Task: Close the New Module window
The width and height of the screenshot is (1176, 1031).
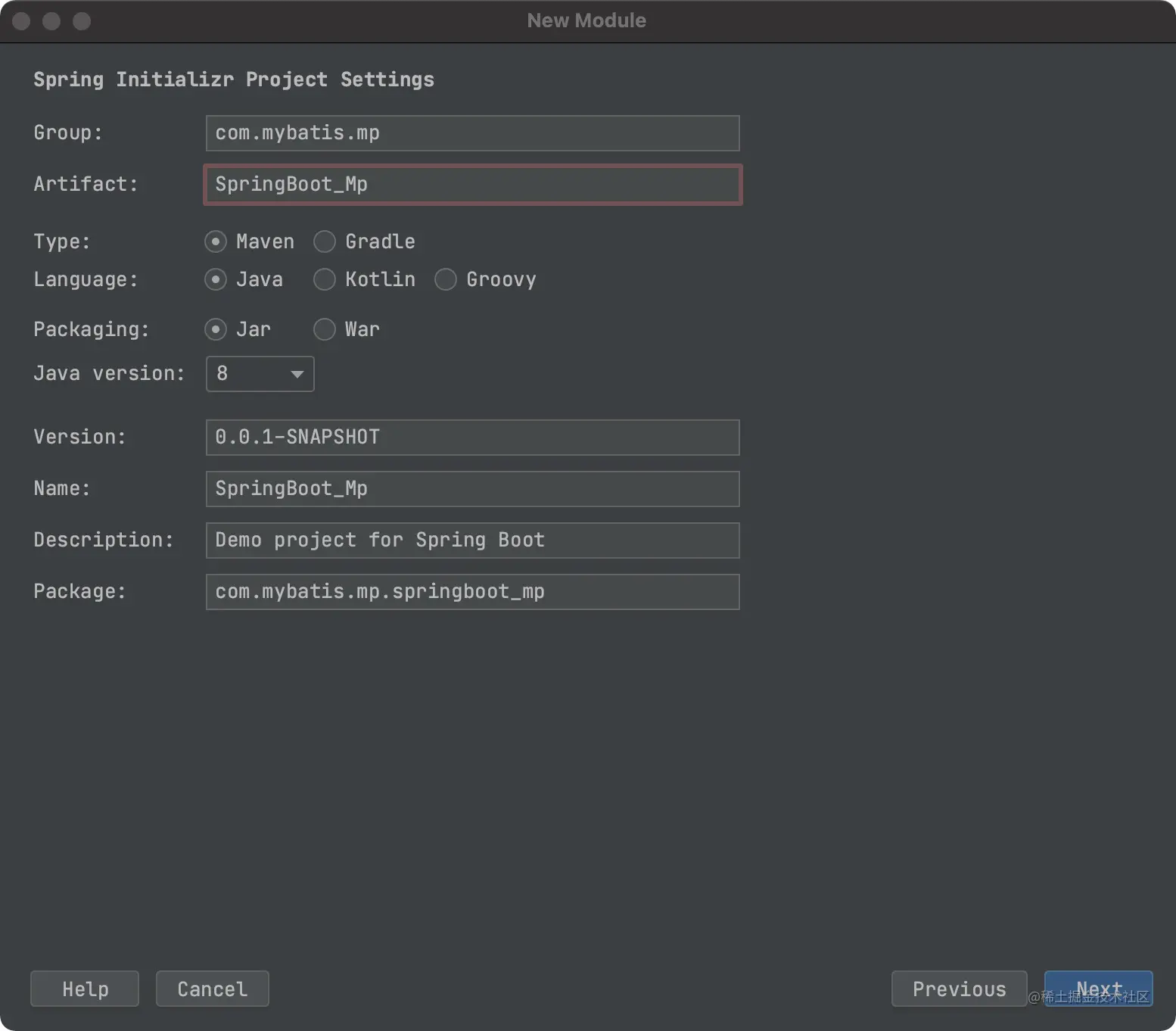Action: click(x=21, y=21)
